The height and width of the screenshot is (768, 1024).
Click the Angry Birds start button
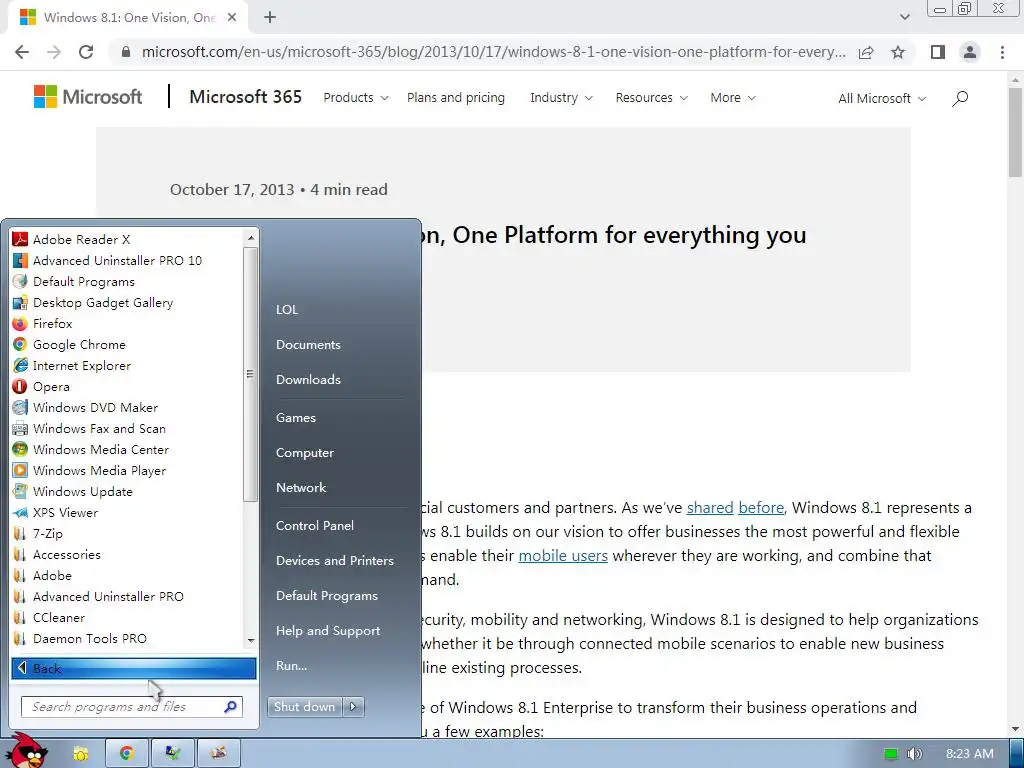[x=25, y=751]
